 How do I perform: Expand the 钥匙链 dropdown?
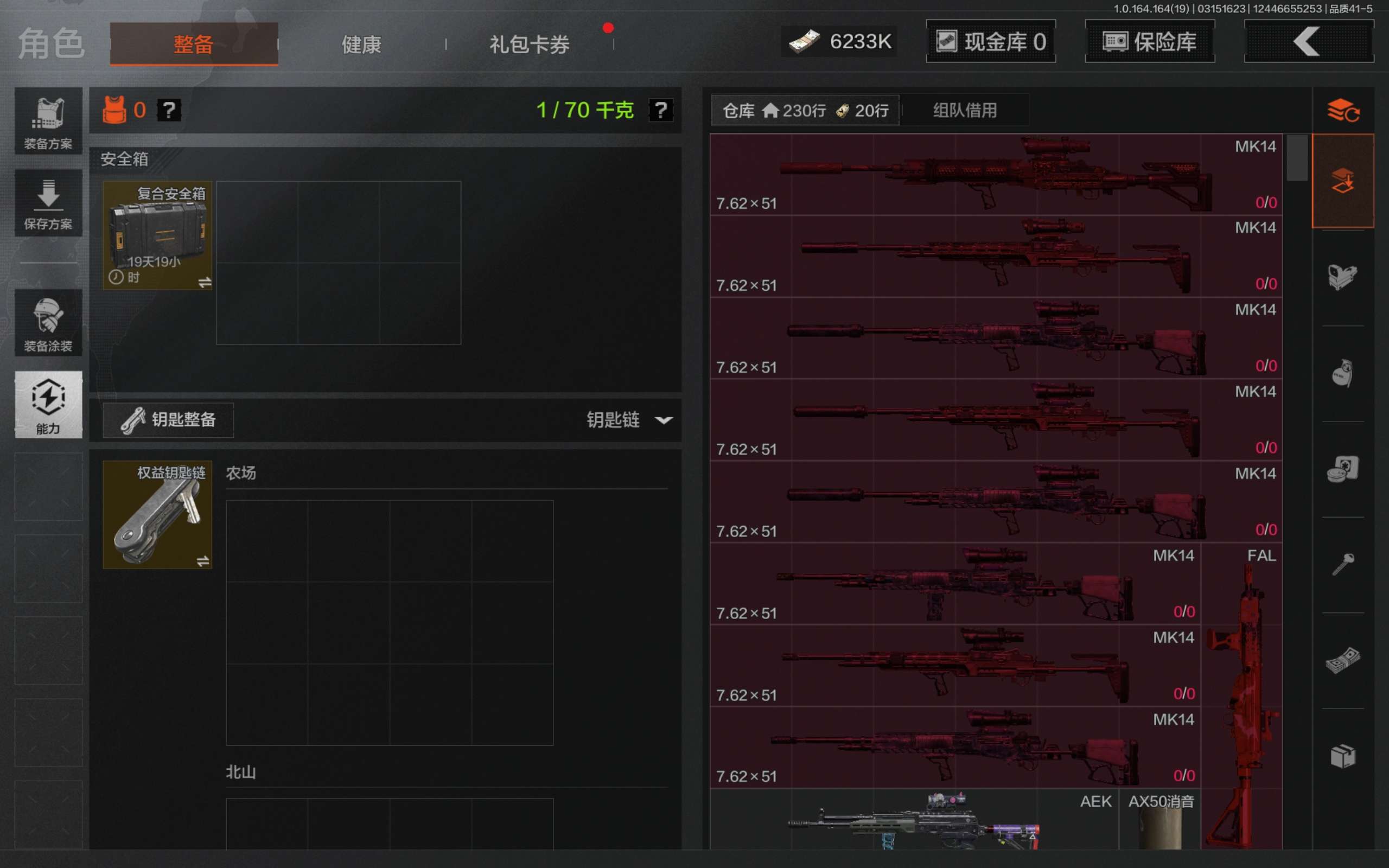664,420
